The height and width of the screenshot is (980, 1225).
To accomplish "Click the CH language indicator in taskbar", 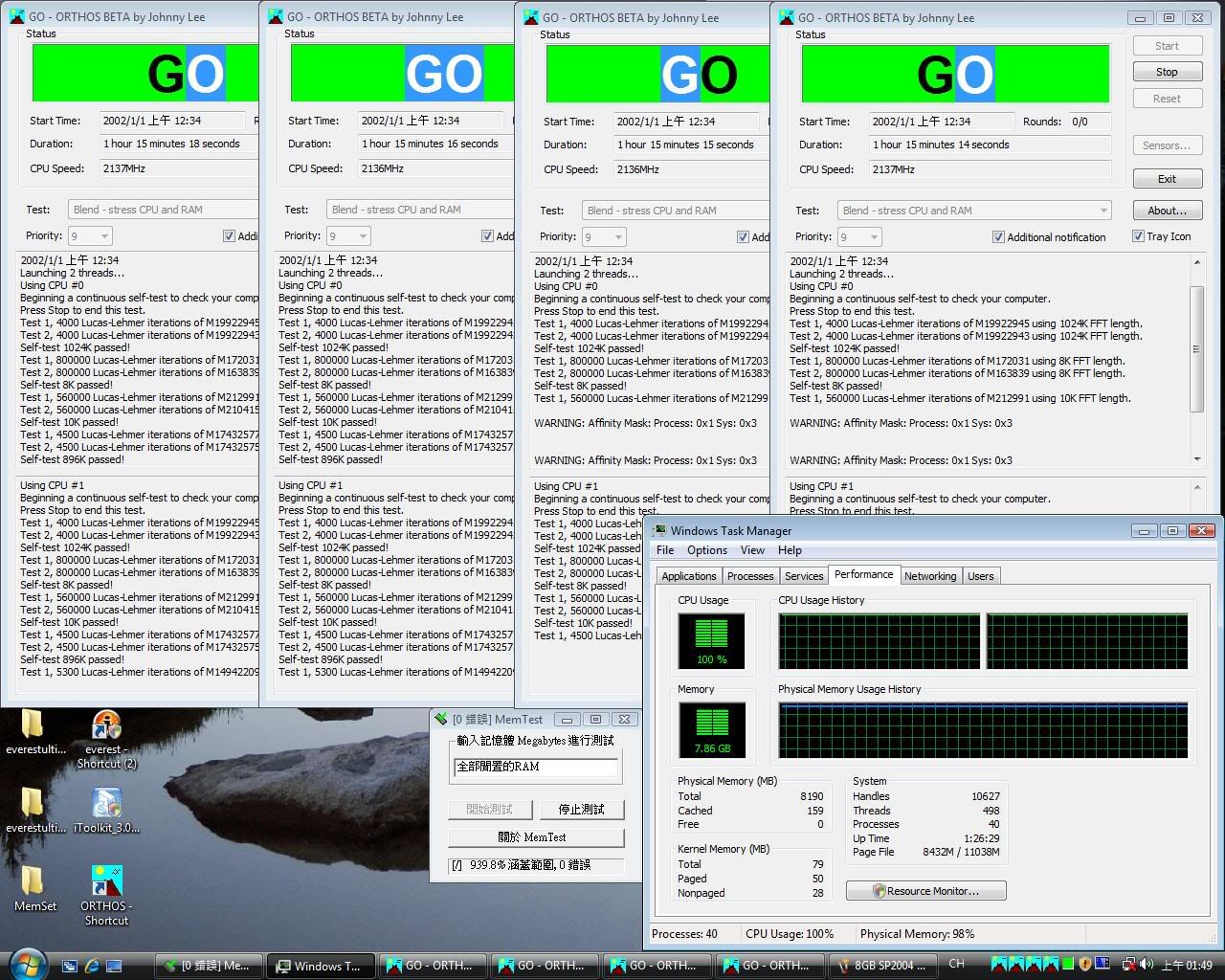I will (956, 964).
